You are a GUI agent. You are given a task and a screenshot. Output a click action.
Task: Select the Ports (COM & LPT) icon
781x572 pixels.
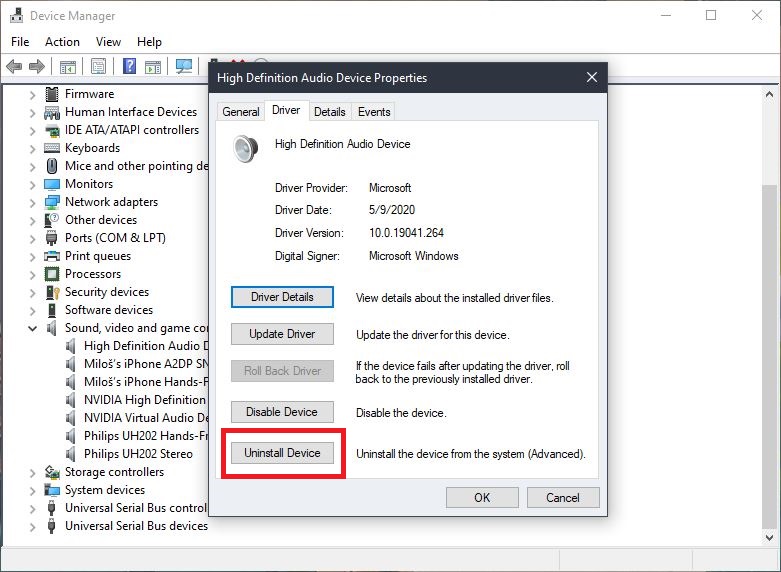(52, 238)
